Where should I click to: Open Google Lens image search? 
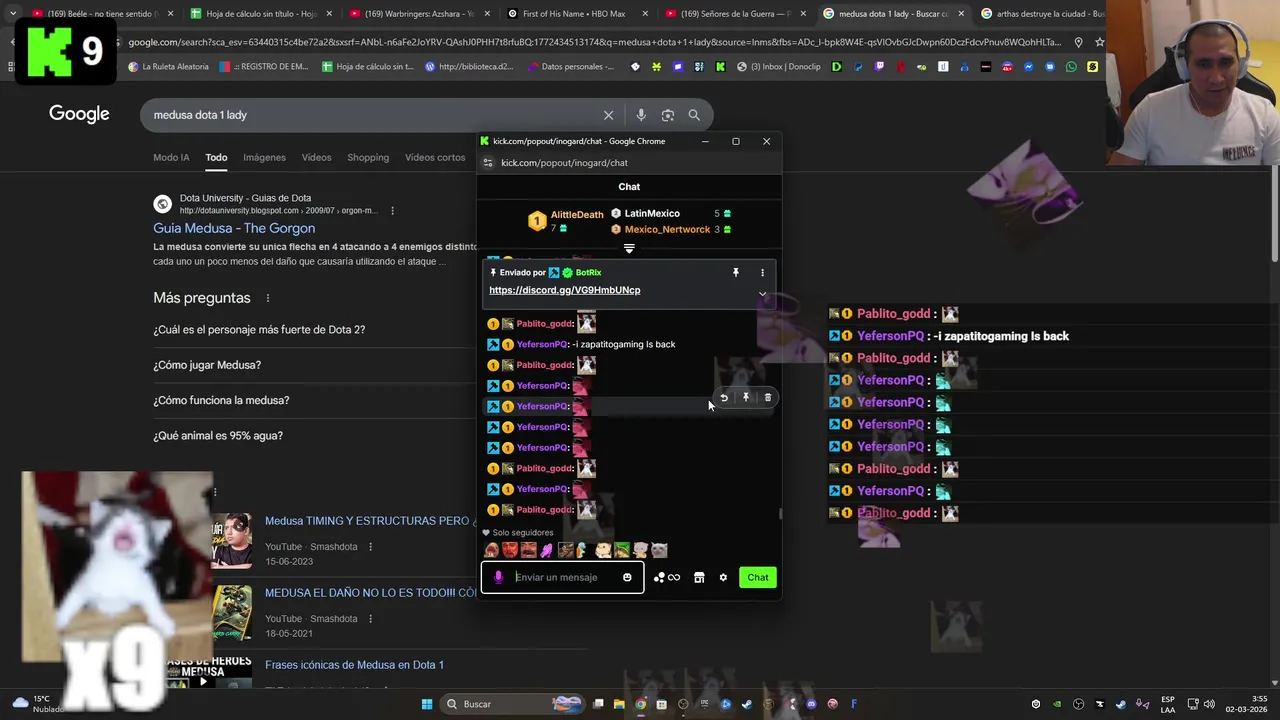click(x=668, y=115)
